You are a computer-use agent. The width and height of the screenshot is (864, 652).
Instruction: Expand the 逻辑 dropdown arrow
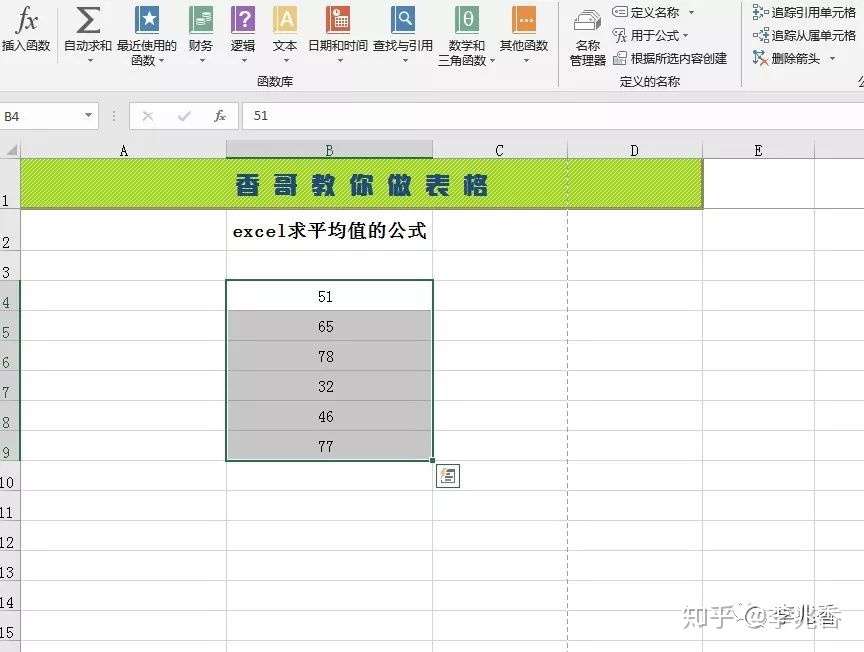click(244, 60)
